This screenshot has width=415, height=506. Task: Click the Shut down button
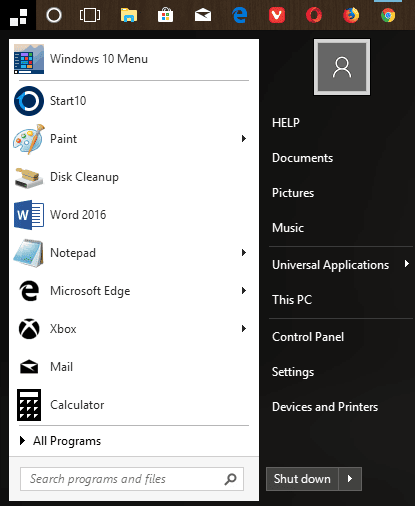coord(302,479)
